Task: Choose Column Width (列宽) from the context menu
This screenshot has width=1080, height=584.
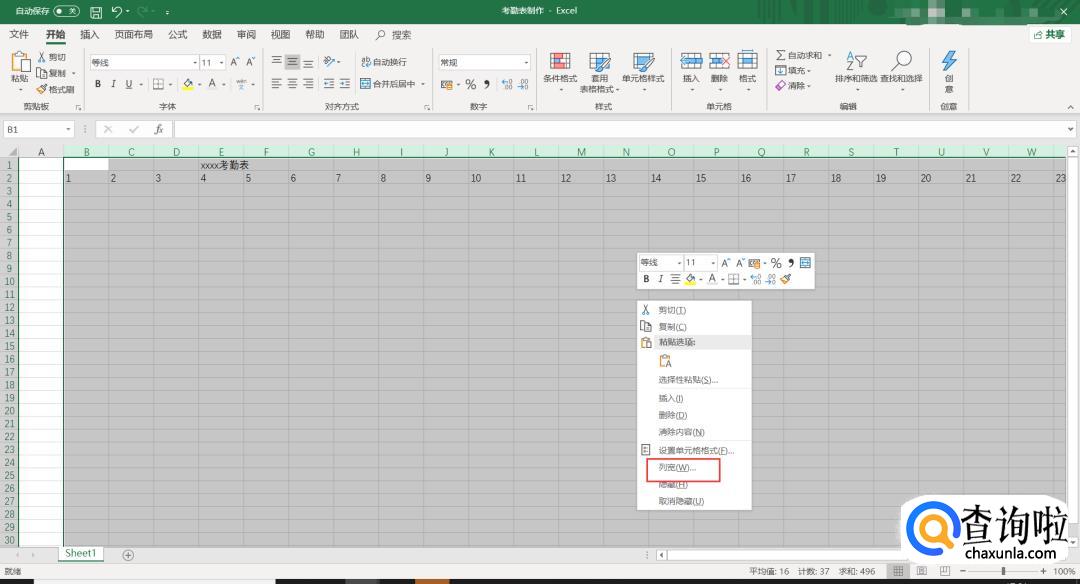Action: tap(677, 467)
